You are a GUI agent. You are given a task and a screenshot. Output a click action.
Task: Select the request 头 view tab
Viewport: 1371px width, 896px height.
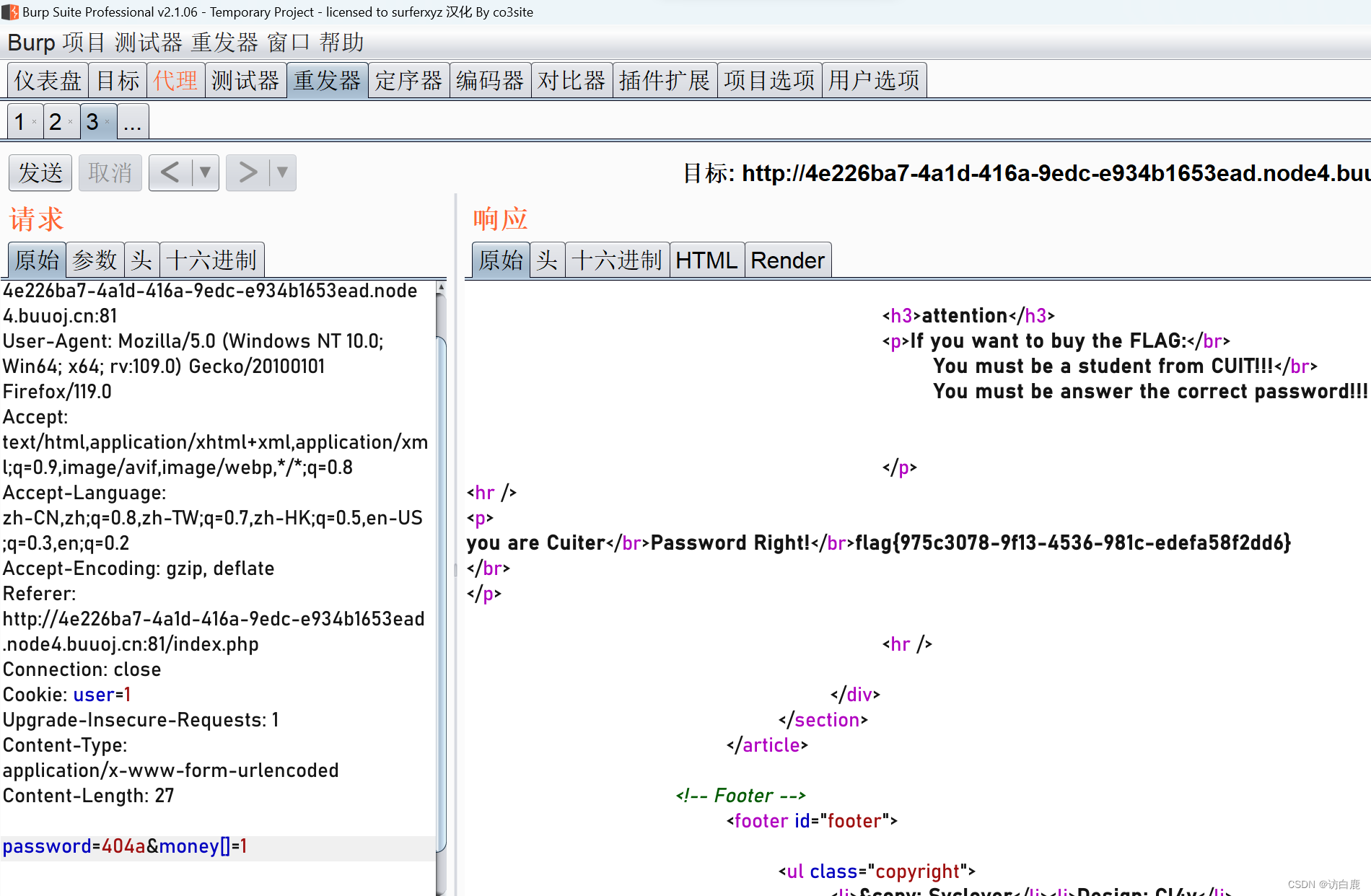coord(141,260)
